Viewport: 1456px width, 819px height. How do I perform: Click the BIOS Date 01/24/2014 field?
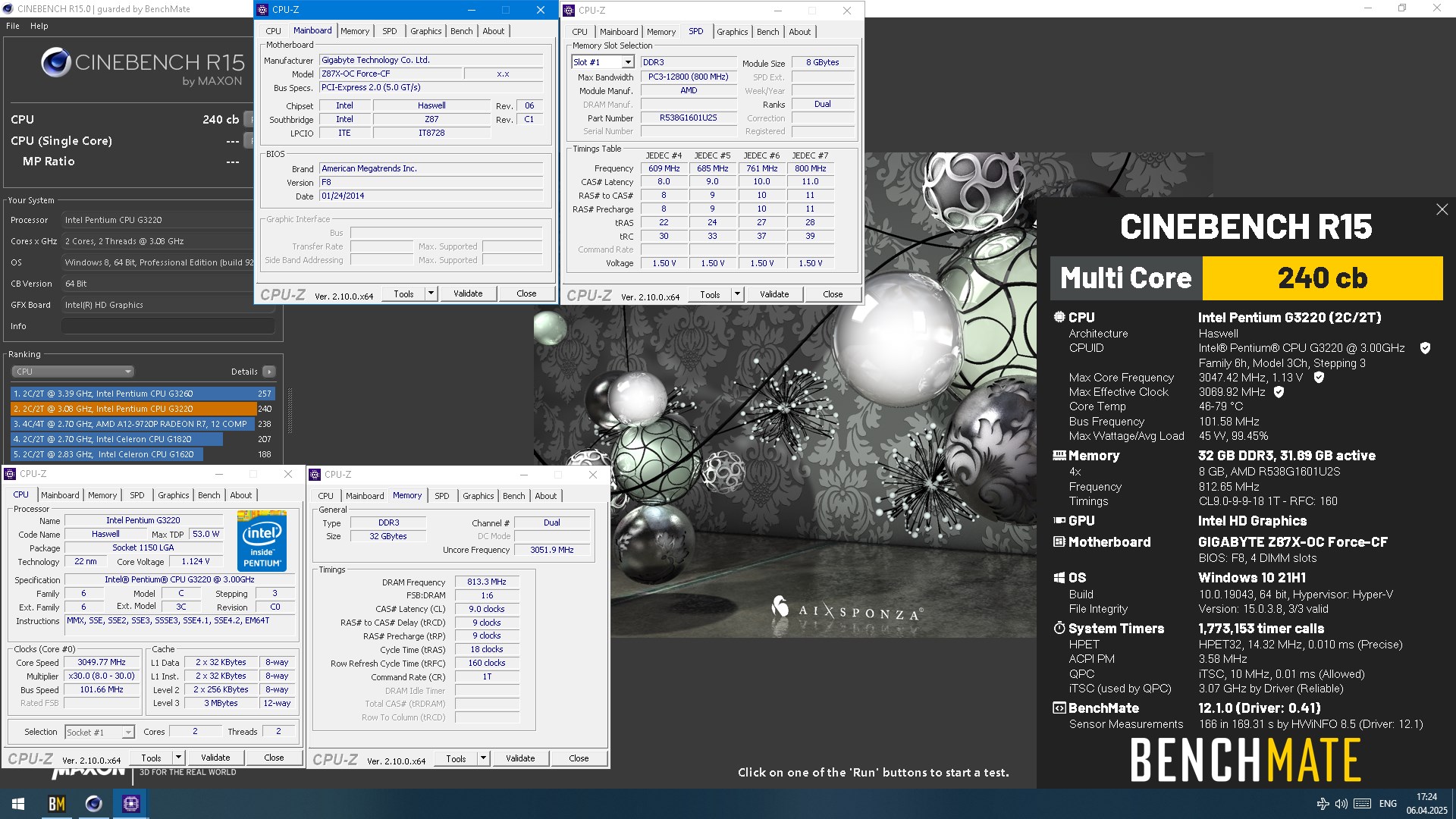tap(431, 196)
